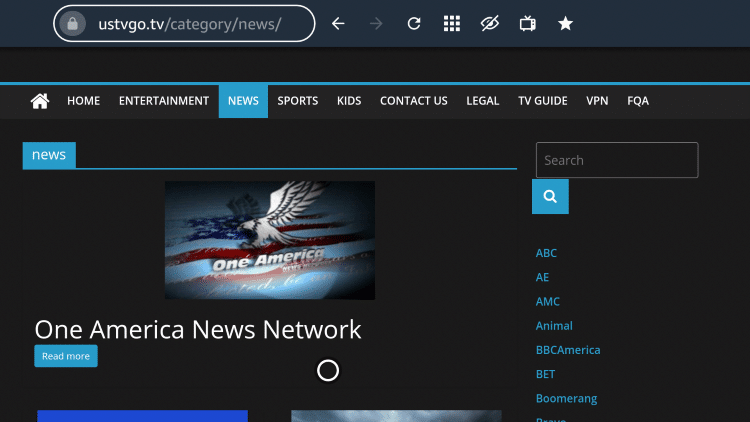Screen dimensions: 750x422
Task: Open the SPORTS menu item
Action: (x=298, y=101)
